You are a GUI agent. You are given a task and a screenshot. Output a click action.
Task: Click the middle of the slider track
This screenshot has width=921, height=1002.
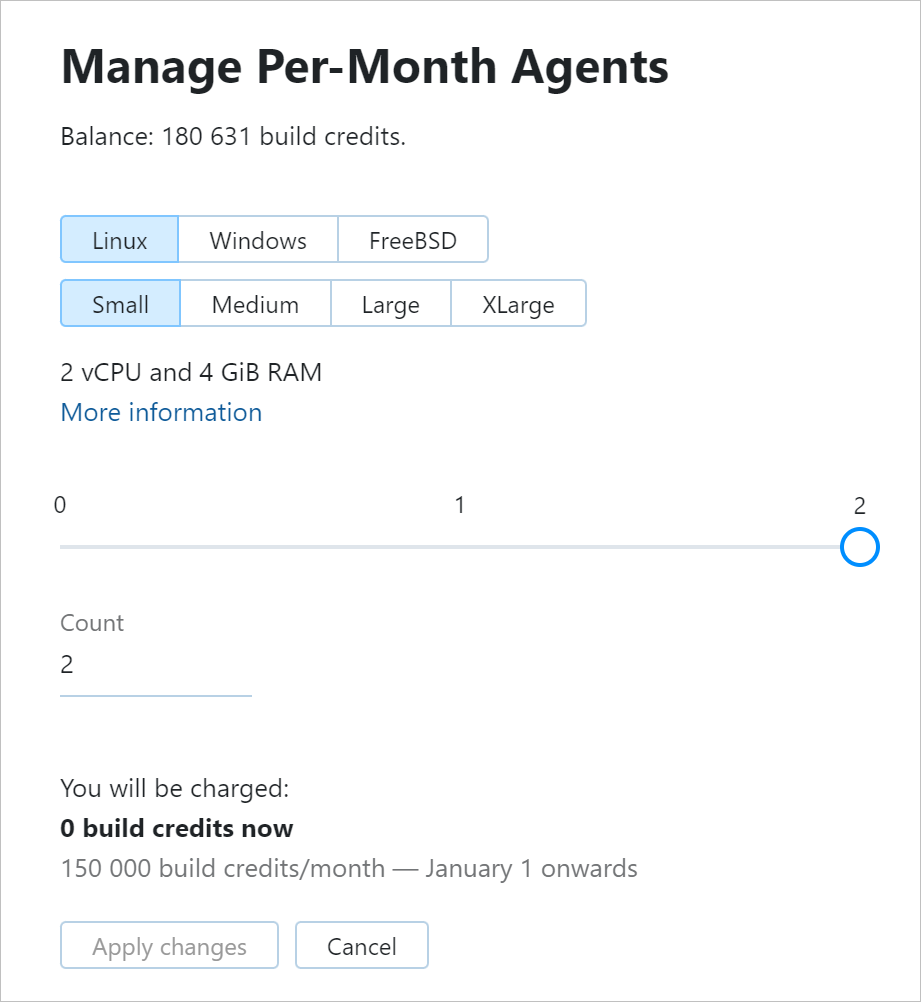[460, 547]
